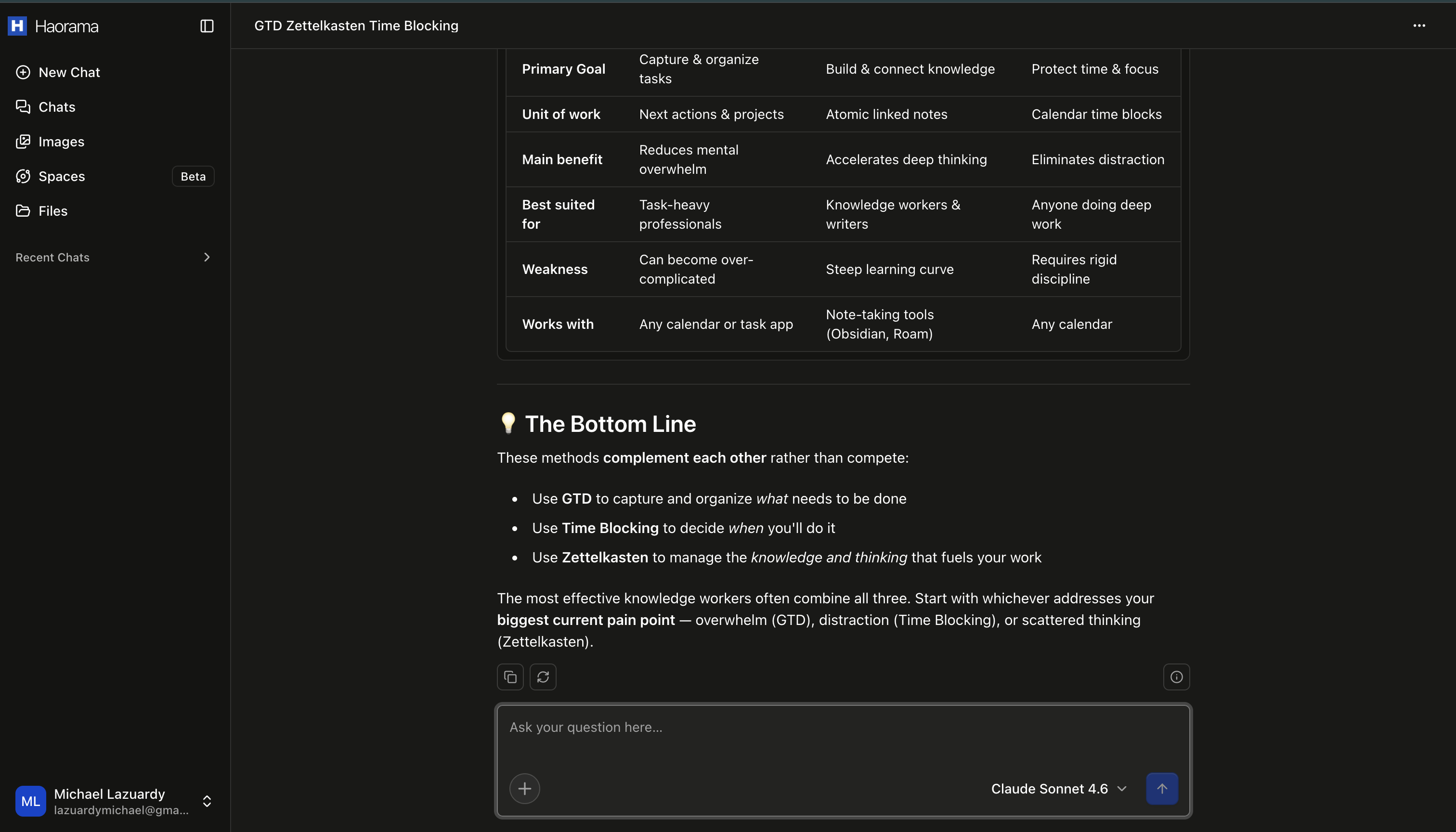Expand Recent Chats chevron
This screenshot has height=832, width=1456.
pos(207,257)
